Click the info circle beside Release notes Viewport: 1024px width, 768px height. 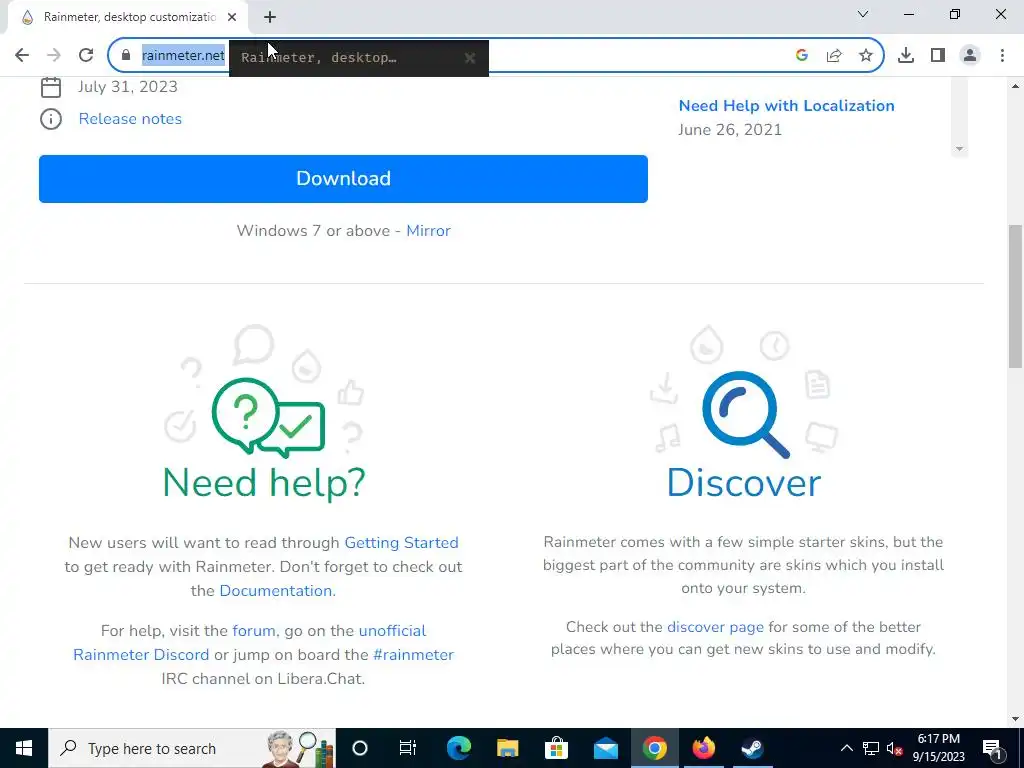pos(51,119)
